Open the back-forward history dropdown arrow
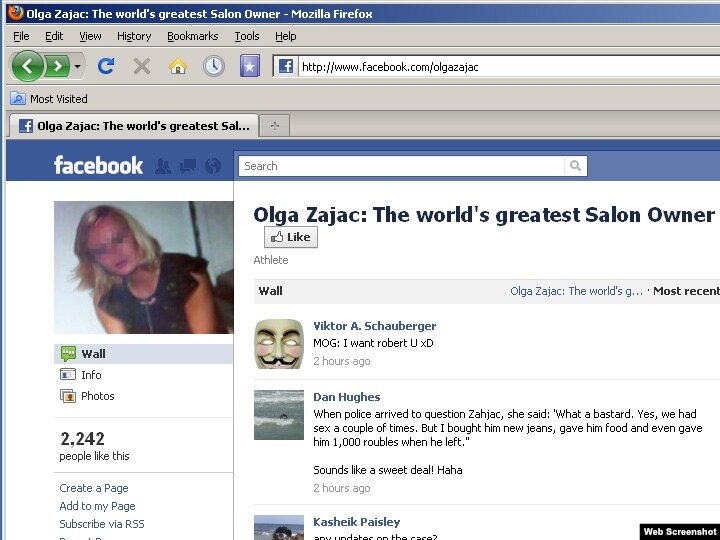 tap(78, 67)
